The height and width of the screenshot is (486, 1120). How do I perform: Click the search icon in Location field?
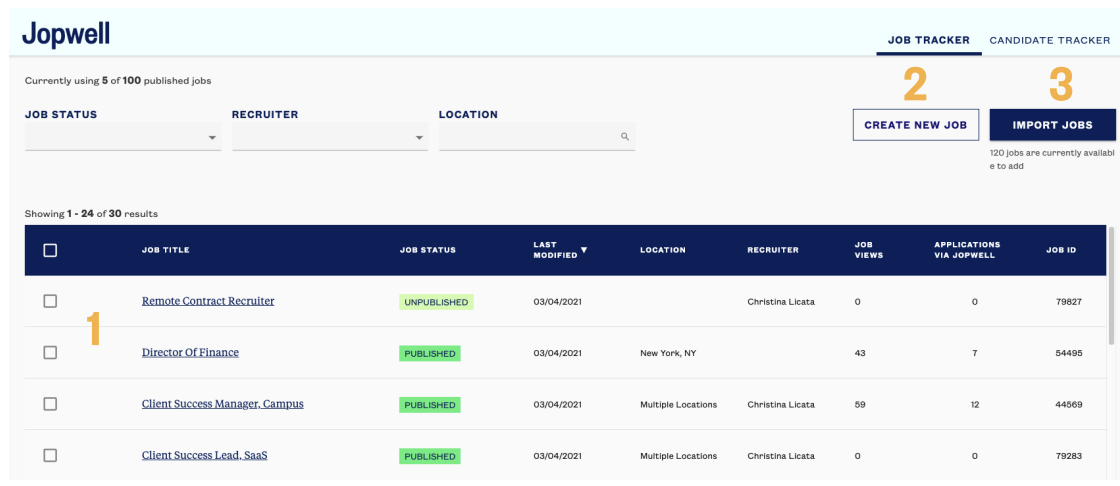[x=624, y=136]
